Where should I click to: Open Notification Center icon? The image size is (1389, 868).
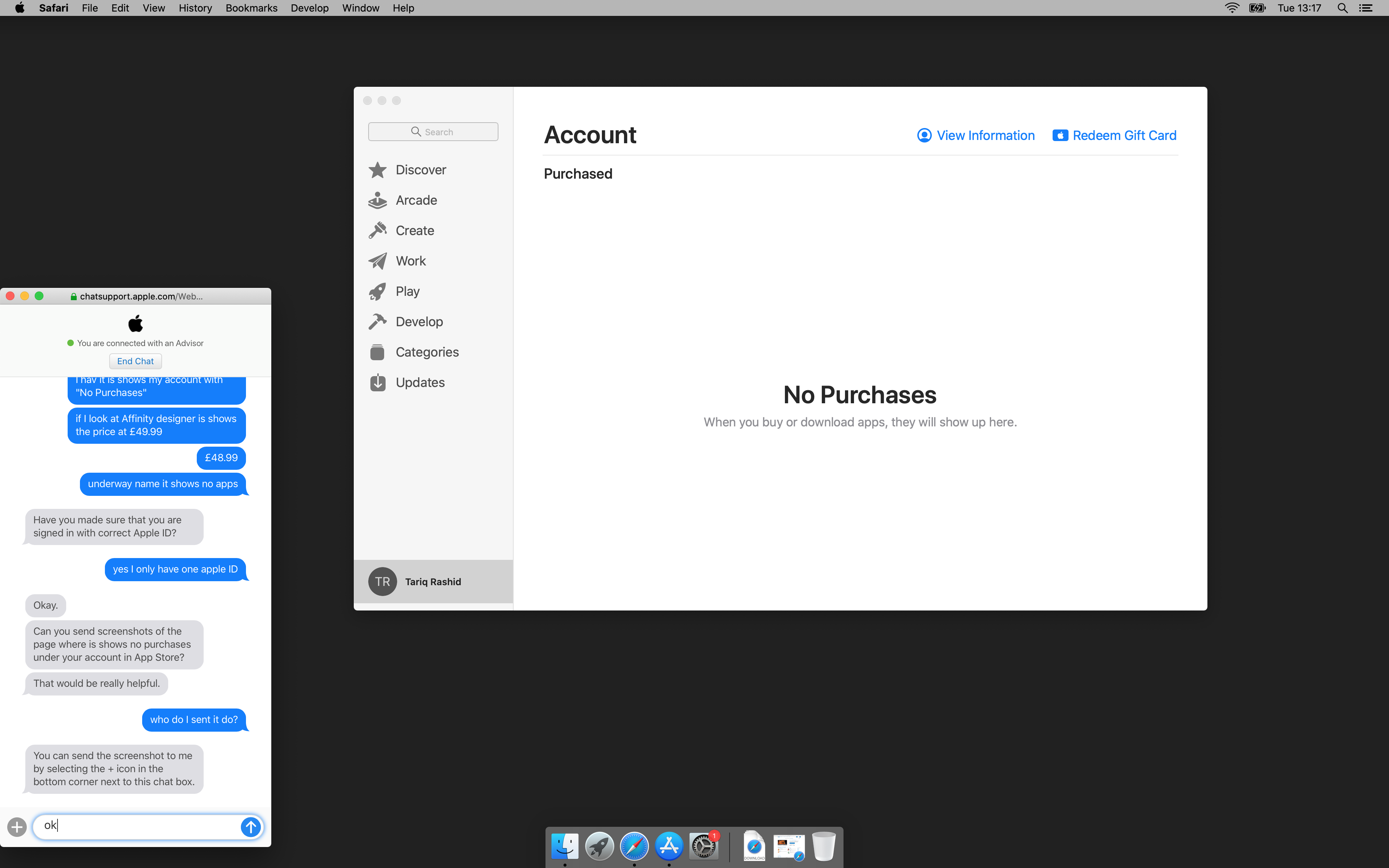(1365, 8)
